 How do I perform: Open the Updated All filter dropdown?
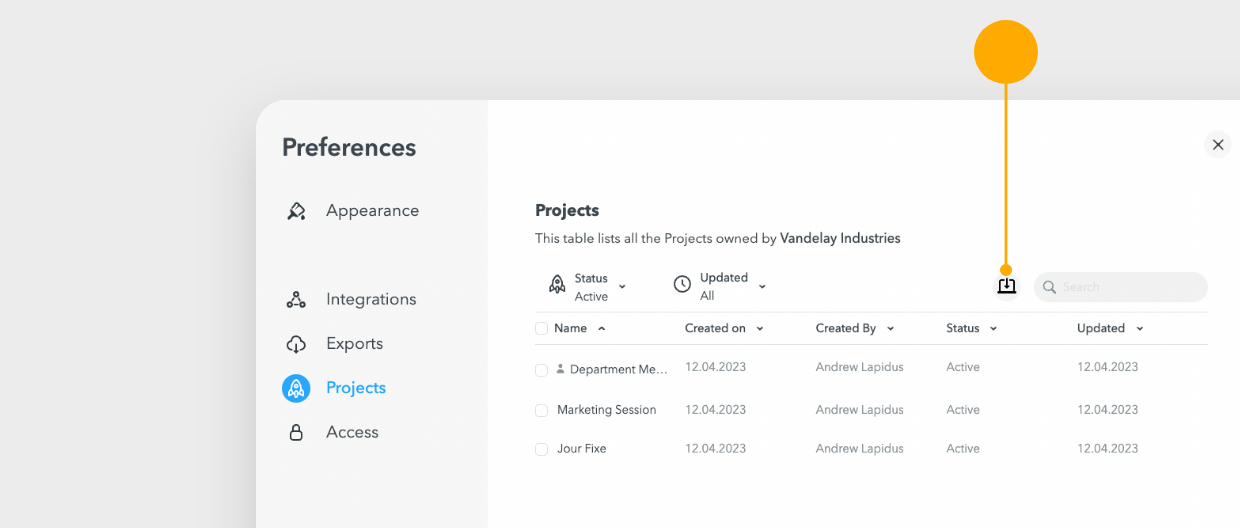click(720, 286)
